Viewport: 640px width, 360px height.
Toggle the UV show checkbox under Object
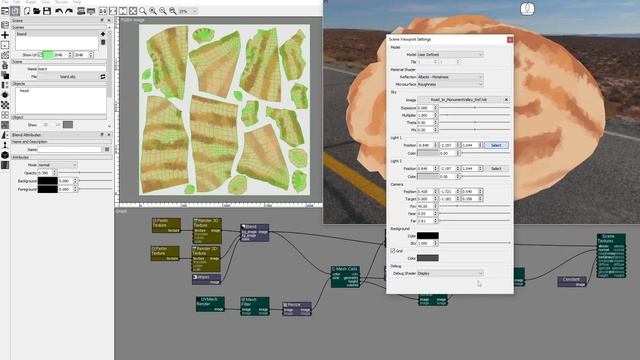click(x=53, y=124)
